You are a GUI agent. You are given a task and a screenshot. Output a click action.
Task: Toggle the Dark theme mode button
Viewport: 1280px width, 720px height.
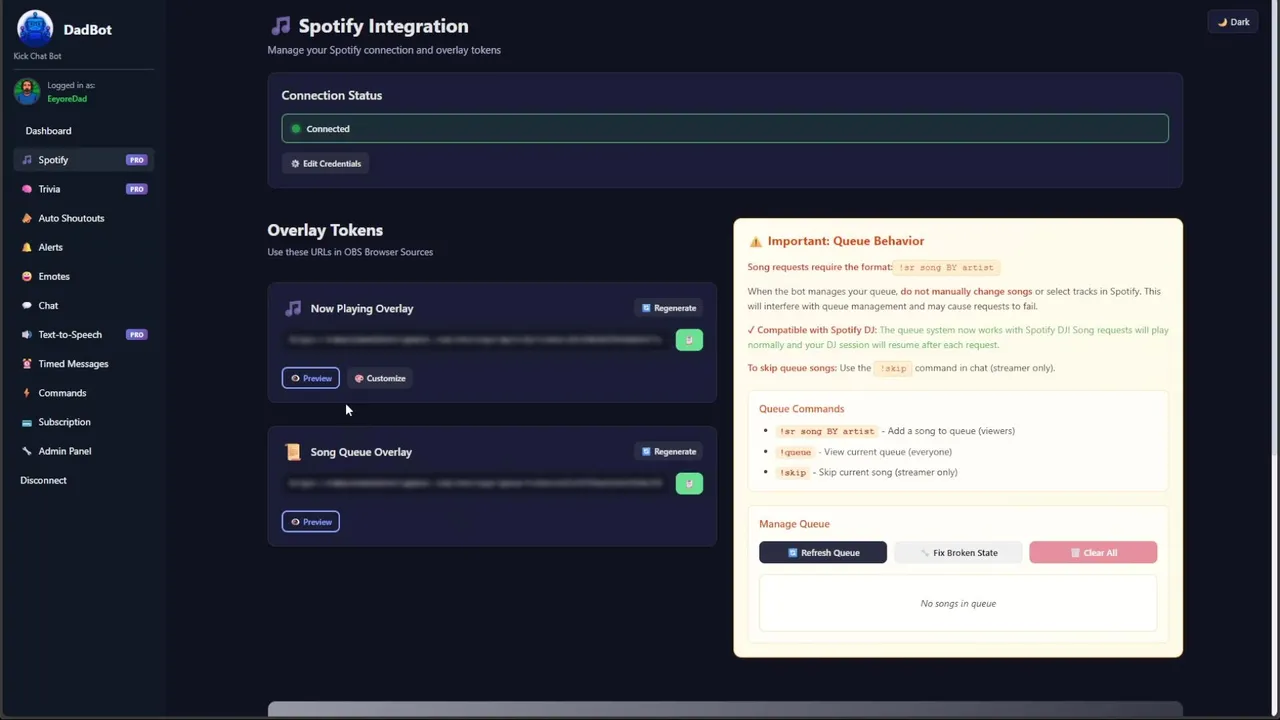pos(1233,22)
